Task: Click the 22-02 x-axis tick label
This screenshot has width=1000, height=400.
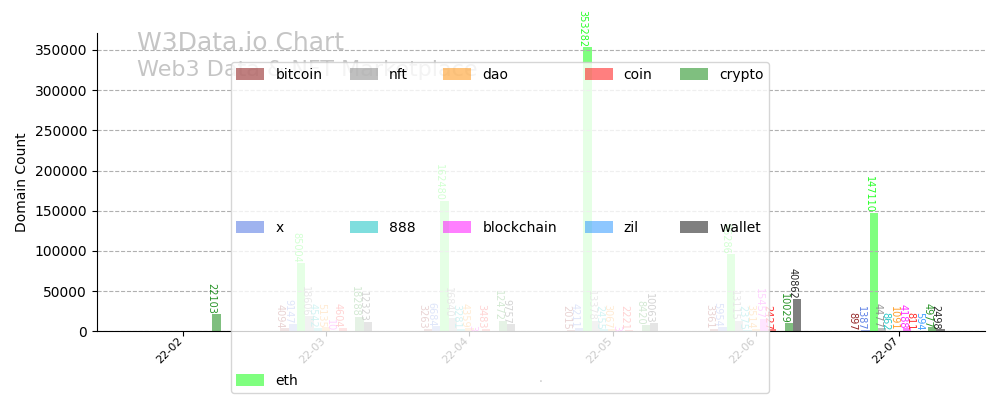Action: coord(170,350)
